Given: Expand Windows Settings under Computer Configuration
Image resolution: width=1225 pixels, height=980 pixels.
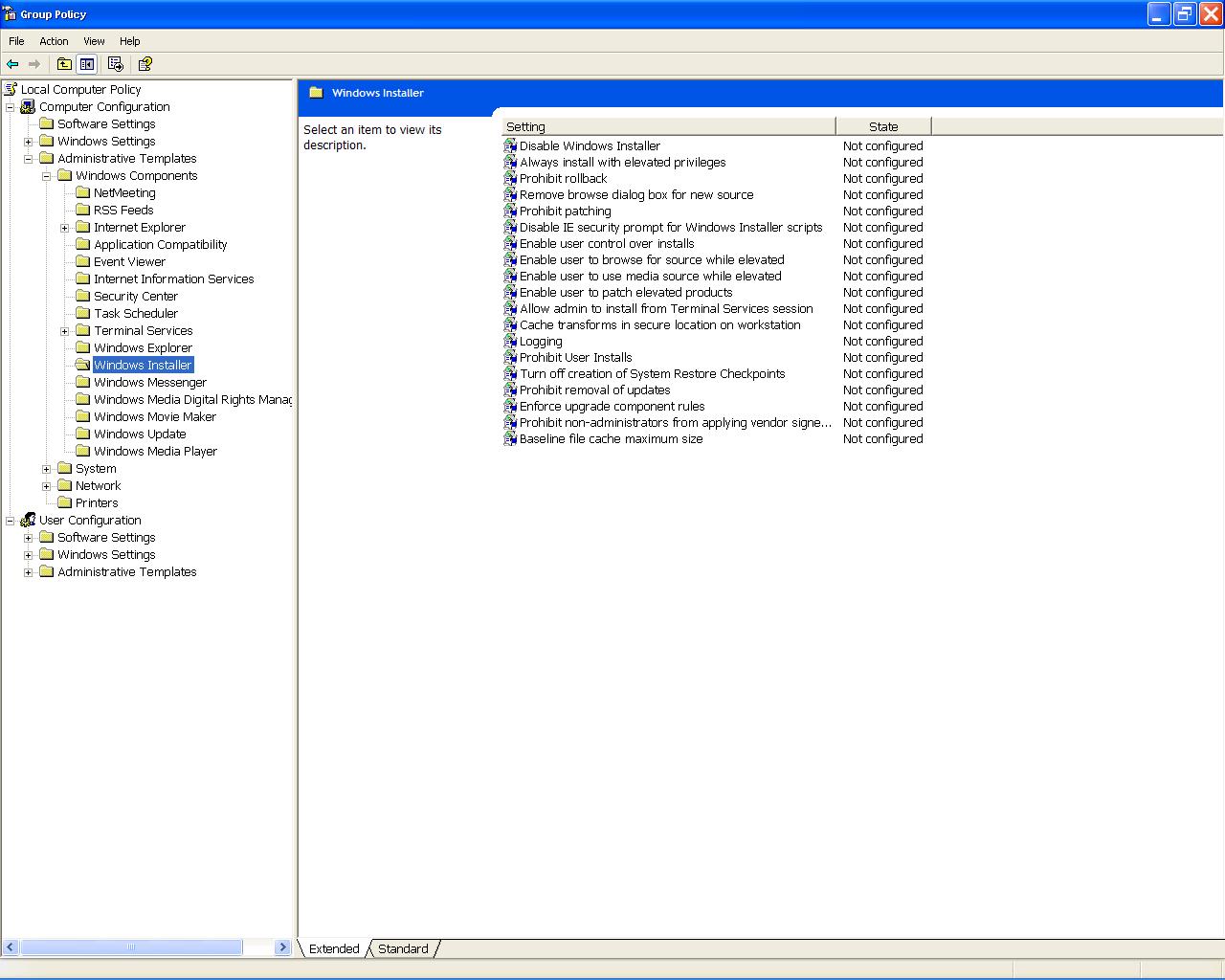Looking at the screenshot, I should click(29, 142).
